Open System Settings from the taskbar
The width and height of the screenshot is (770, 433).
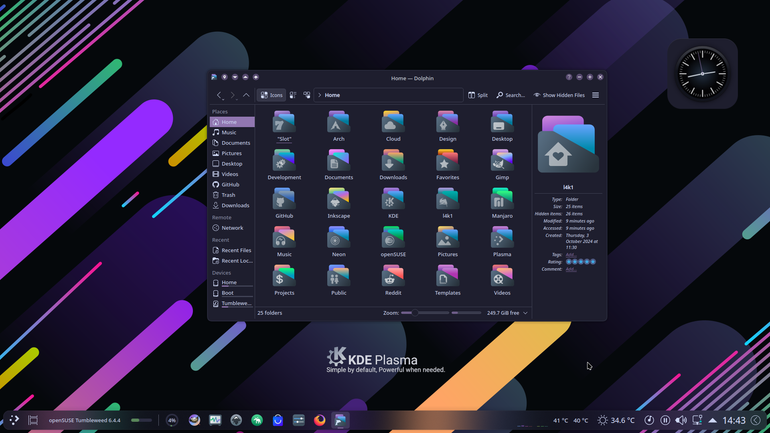click(x=299, y=420)
